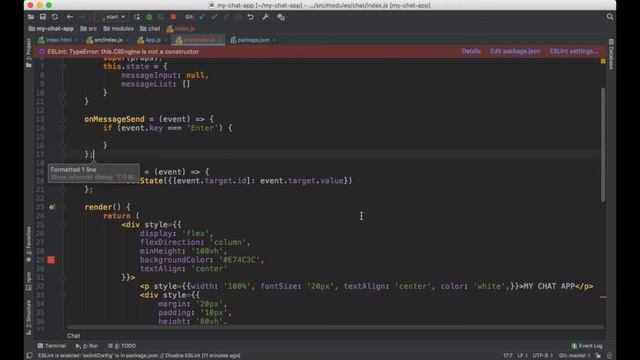640x360 pixels.
Task: Navigate back with the left arrow
Action: tap(70, 17)
